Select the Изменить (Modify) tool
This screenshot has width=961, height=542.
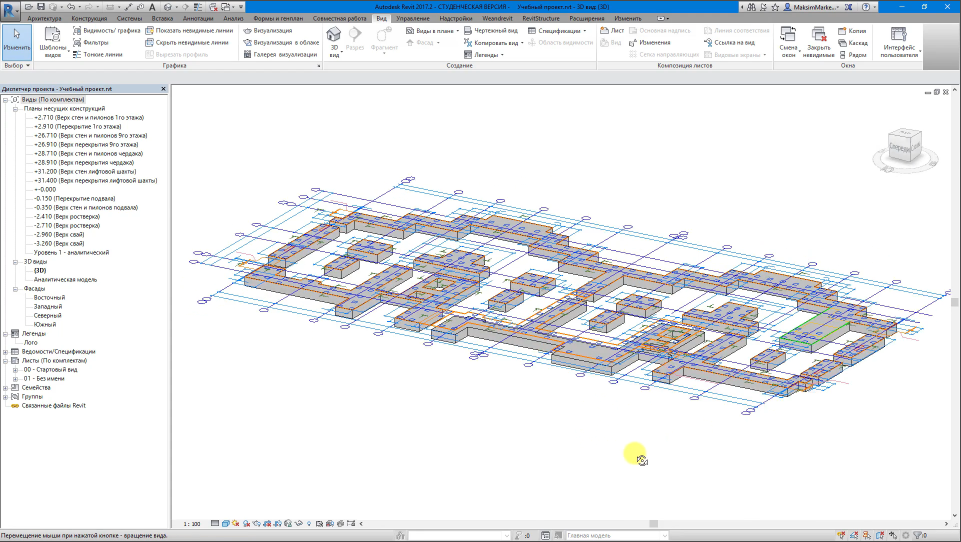point(16,39)
